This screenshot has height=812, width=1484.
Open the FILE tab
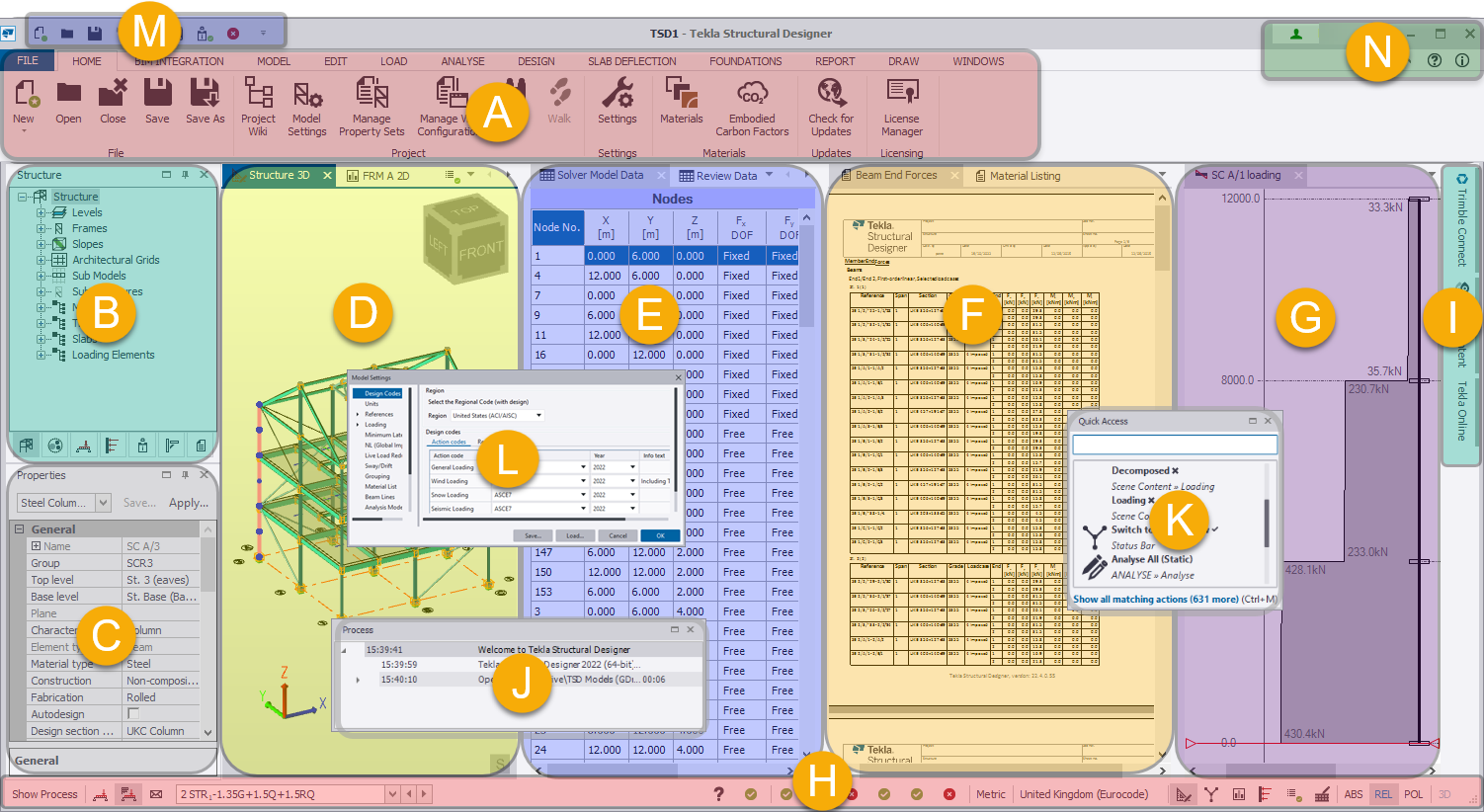click(x=28, y=61)
